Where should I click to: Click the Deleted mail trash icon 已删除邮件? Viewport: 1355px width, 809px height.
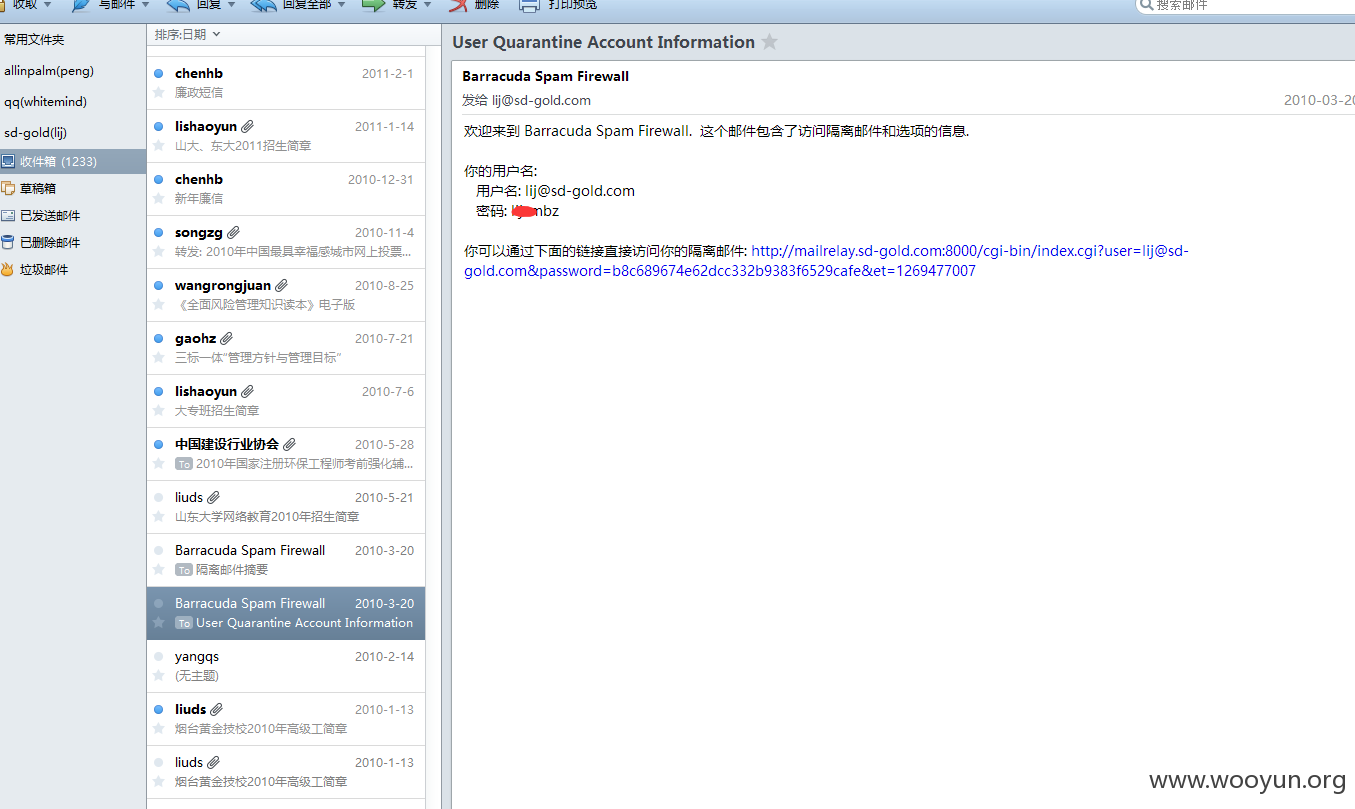8,242
